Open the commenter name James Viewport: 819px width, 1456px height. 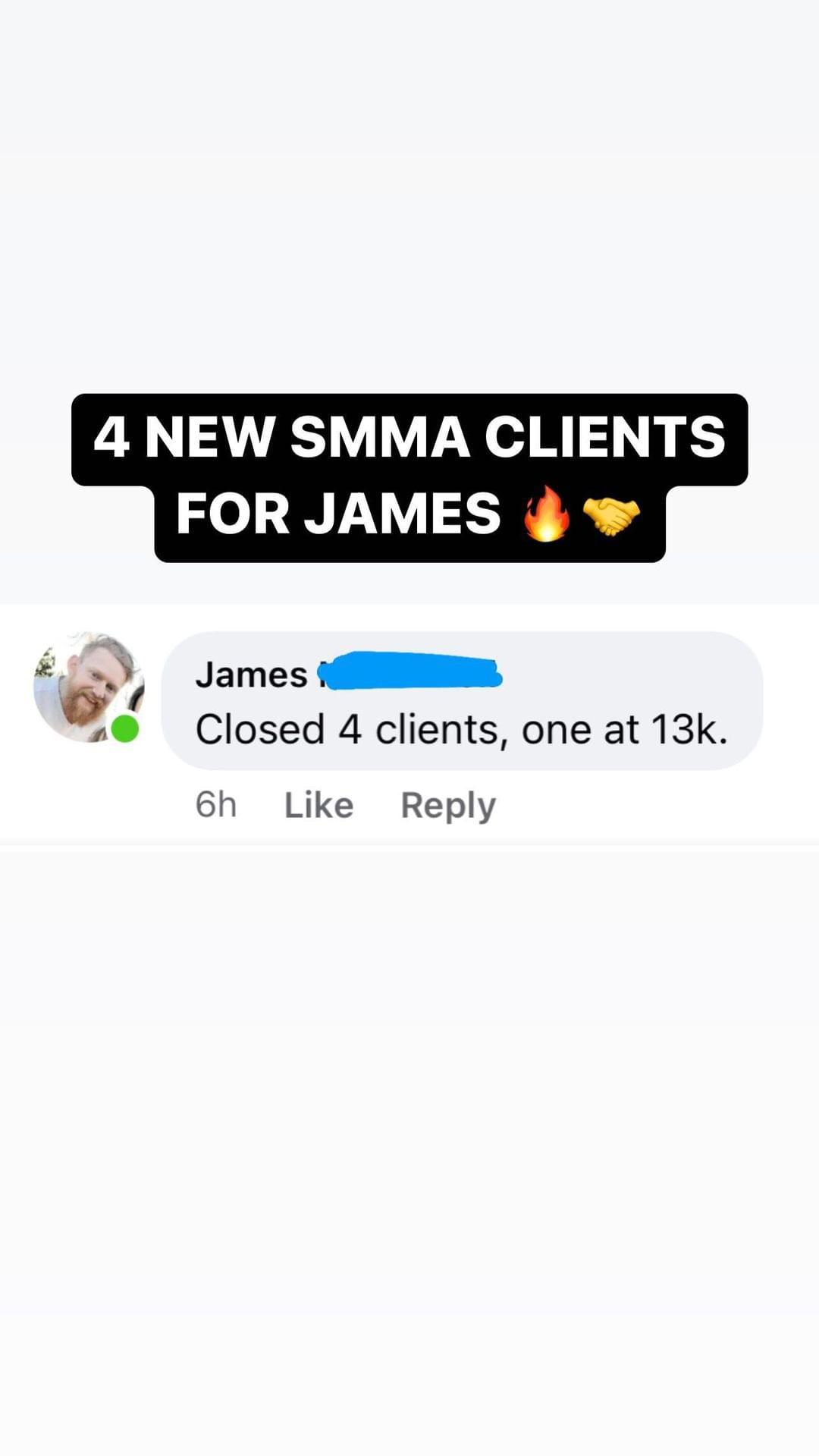click(251, 675)
